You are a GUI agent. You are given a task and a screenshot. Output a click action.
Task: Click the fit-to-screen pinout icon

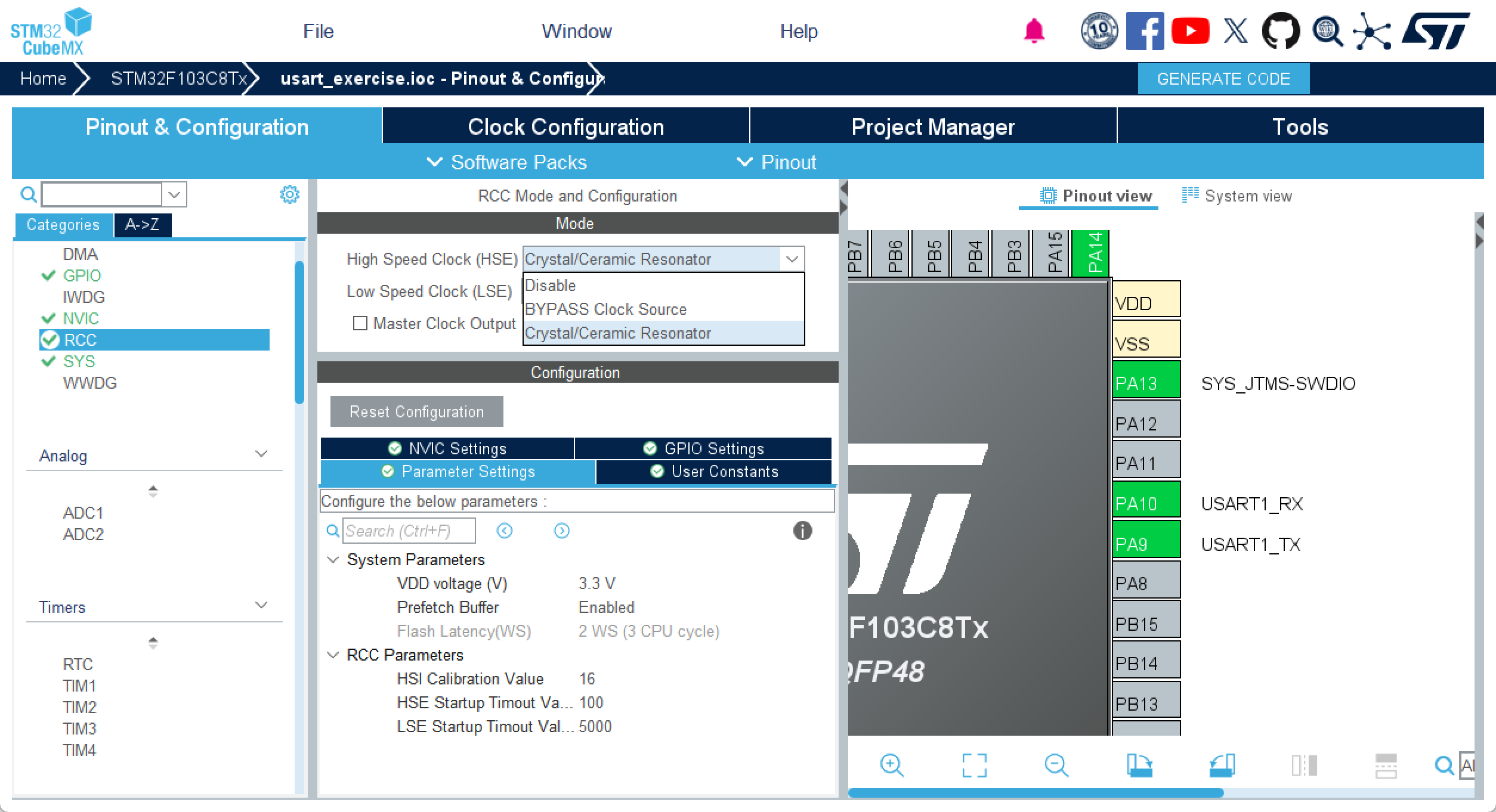pos(974,765)
